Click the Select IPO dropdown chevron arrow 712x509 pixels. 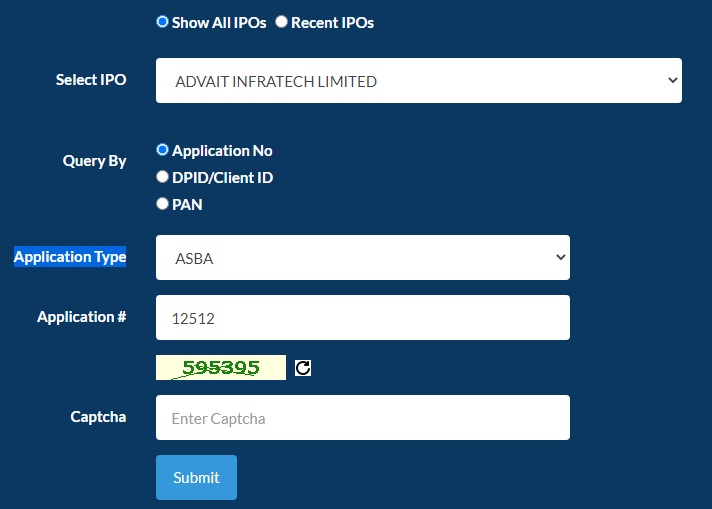tap(671, 81)
